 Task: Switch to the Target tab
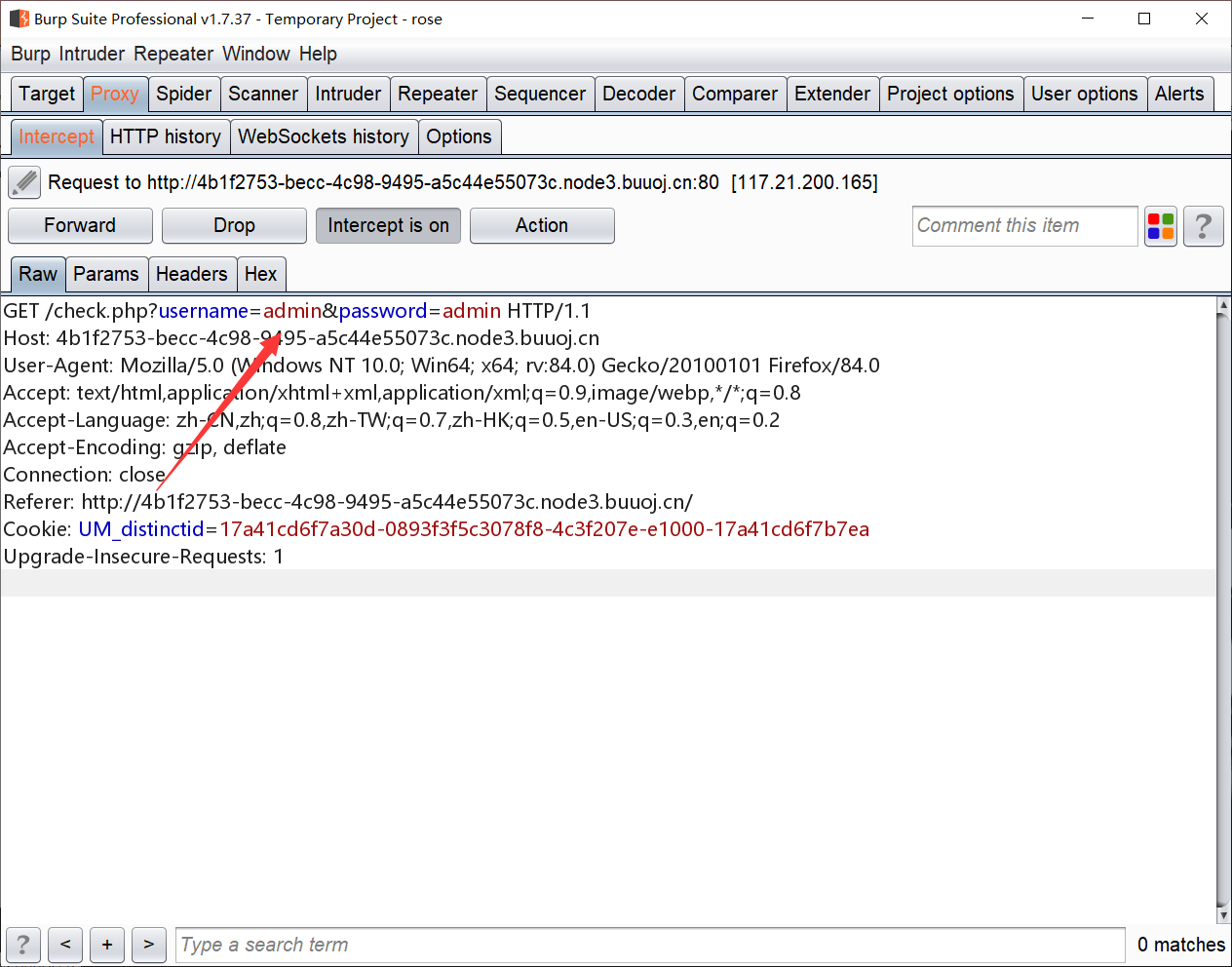click(47, 94)
